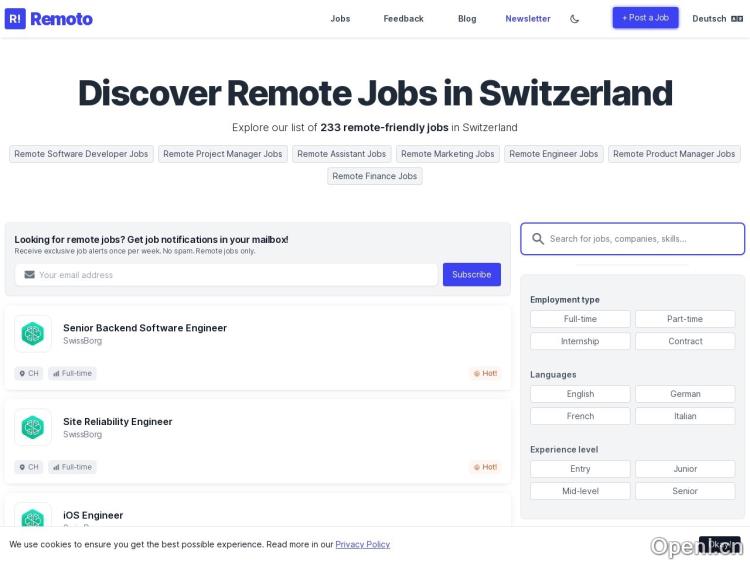Click Hot! badge on Senior Backend Software Engineer
This screenshot has width=750, height=562.
pyautogui.click(x=485, y=374)
